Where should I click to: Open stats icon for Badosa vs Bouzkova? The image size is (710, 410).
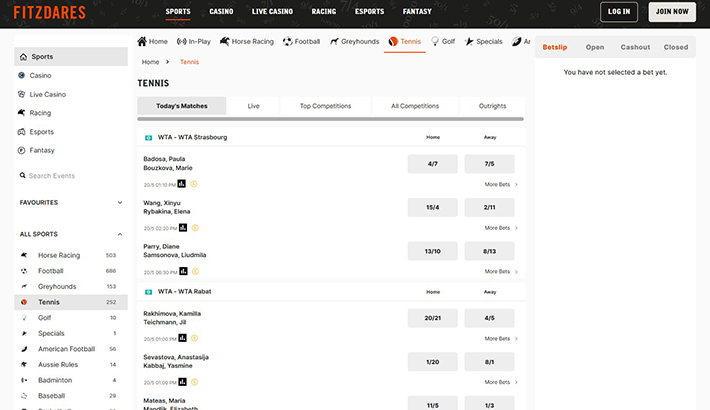coord(182,183)
